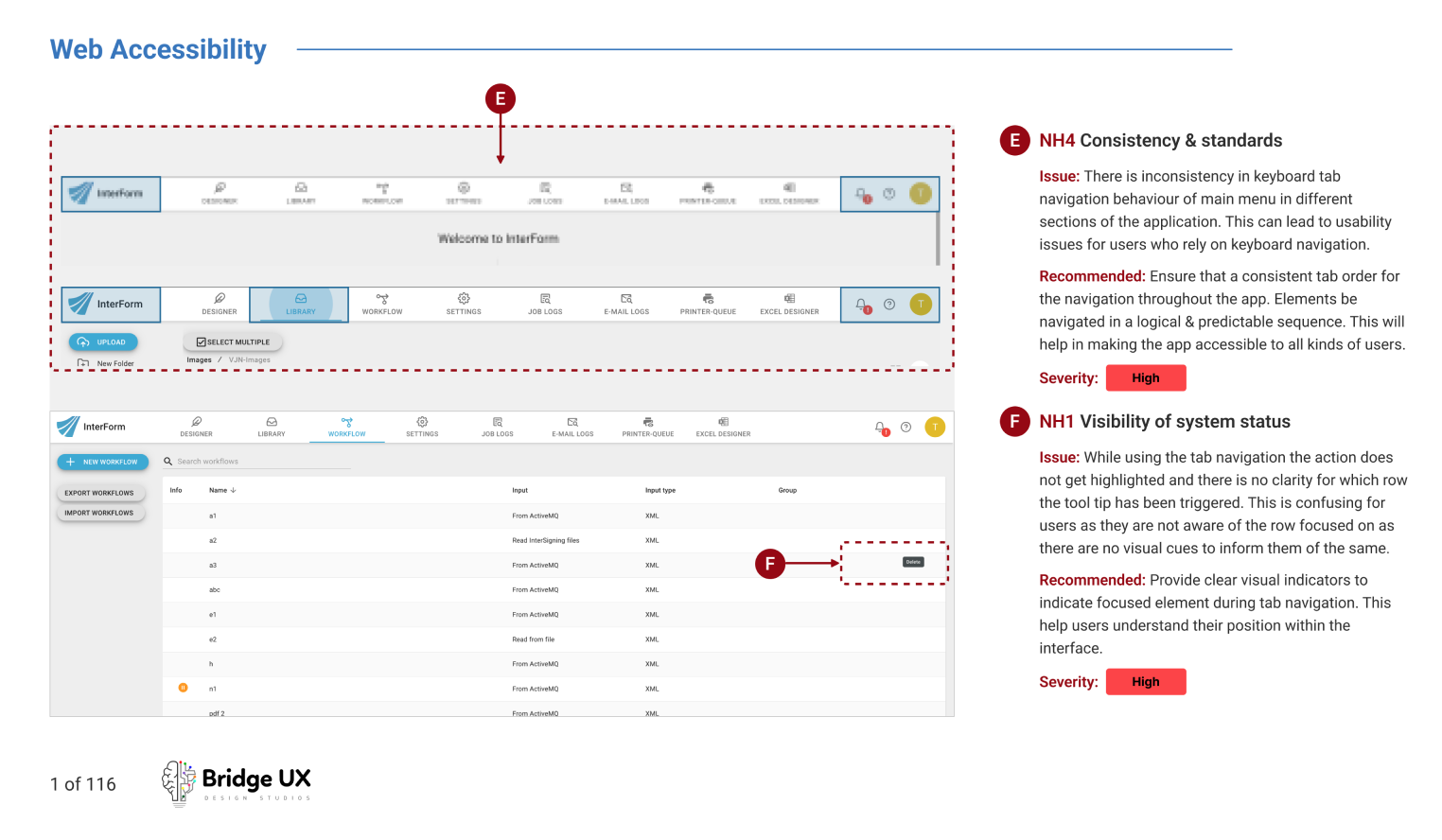Open Printer-Queue in the Workflow screen navbar
Viewport: 1442px width, 840px height.
(x=648, y=427)
